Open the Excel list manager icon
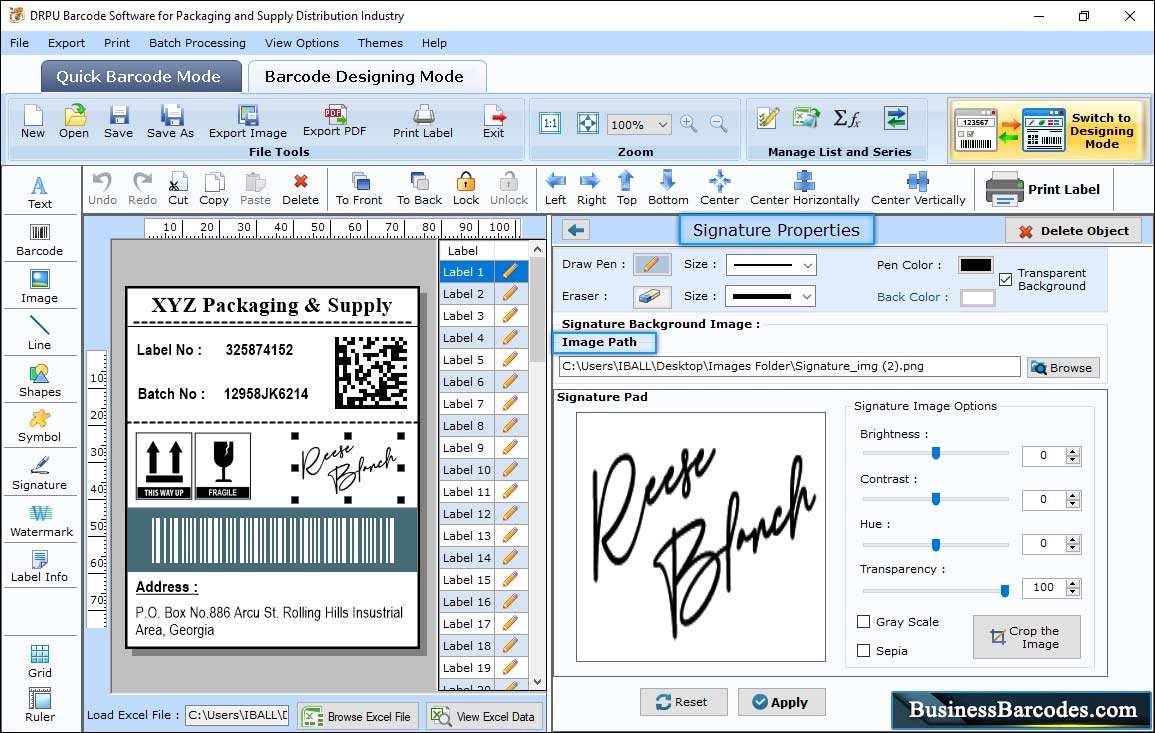Viewport: 1155px width, 733px height. (x=807, y=118)
